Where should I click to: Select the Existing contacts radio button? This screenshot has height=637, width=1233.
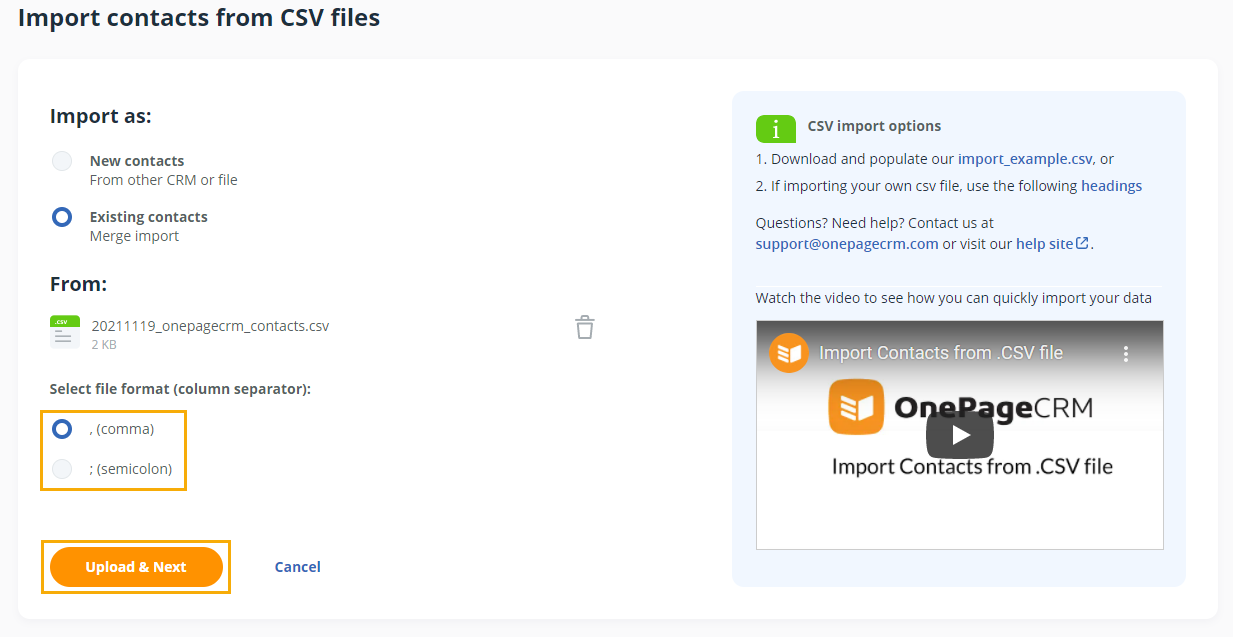click(62, 217)
